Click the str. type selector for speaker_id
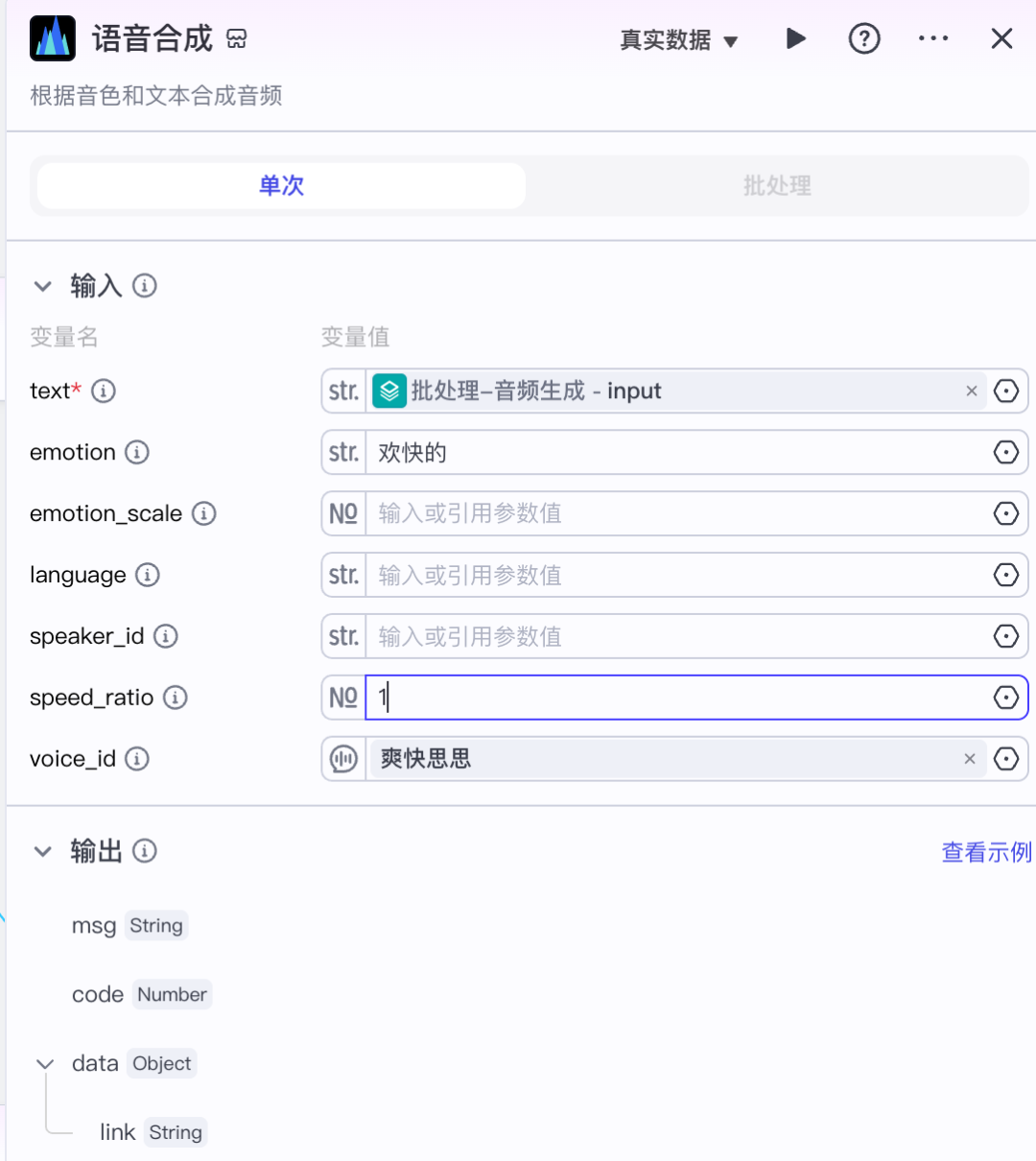This screenshot has height=1161, width=1036. point(343,636)
